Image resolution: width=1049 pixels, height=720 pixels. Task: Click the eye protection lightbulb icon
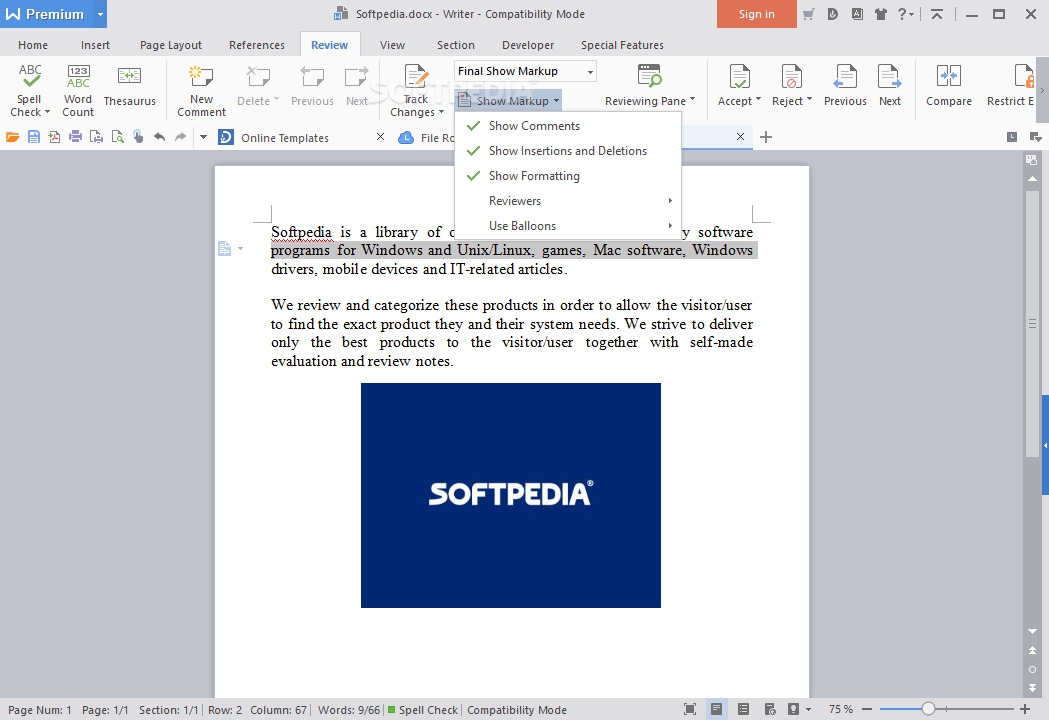point(793,709)
